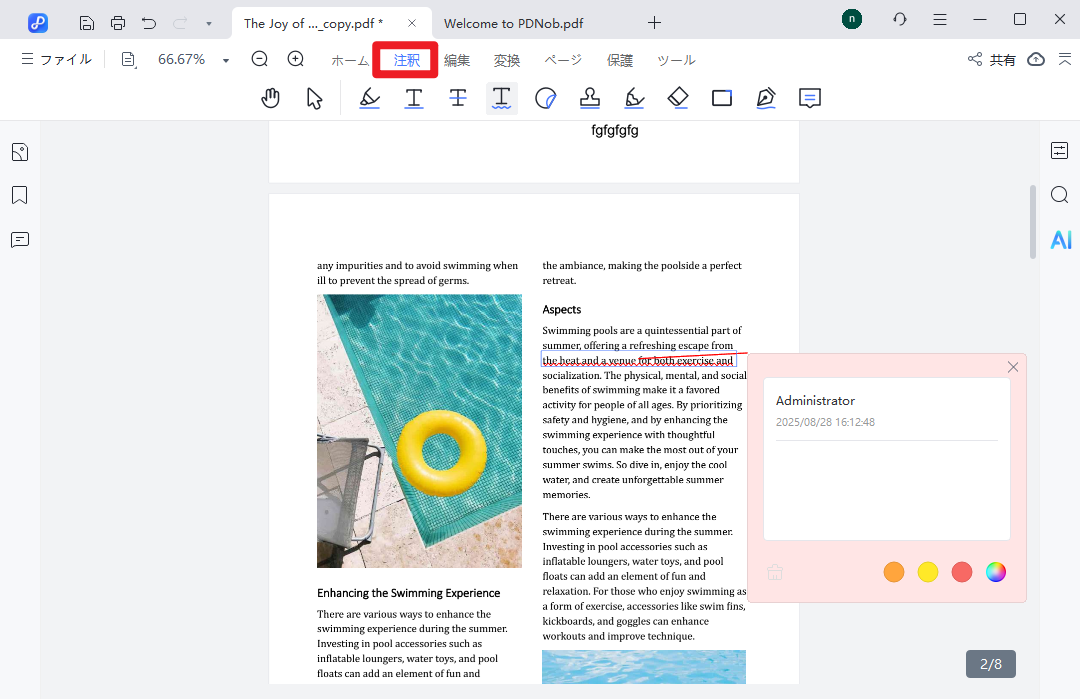Screen dimensions: 1080x699
Task: Open the 保護 tab
Action: pos(620,60)
